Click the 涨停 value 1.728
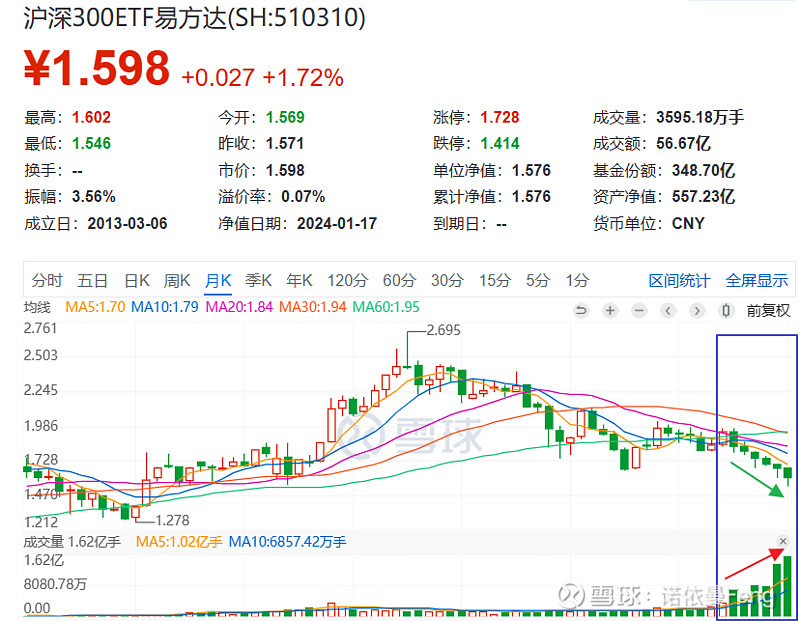The height and width of the screenshot is (621, 800). tap(500, 117)
